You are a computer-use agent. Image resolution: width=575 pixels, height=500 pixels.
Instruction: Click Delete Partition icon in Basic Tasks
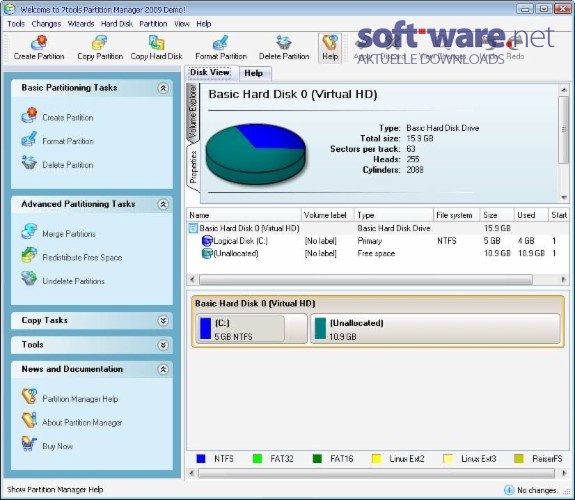tap(29, 163)
